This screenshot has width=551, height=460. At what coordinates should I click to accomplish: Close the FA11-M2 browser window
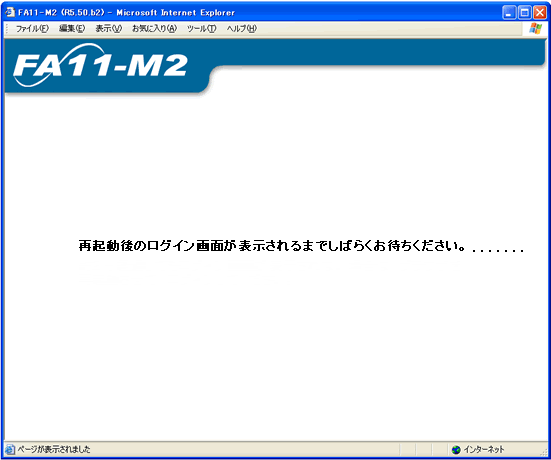(540, 13)
